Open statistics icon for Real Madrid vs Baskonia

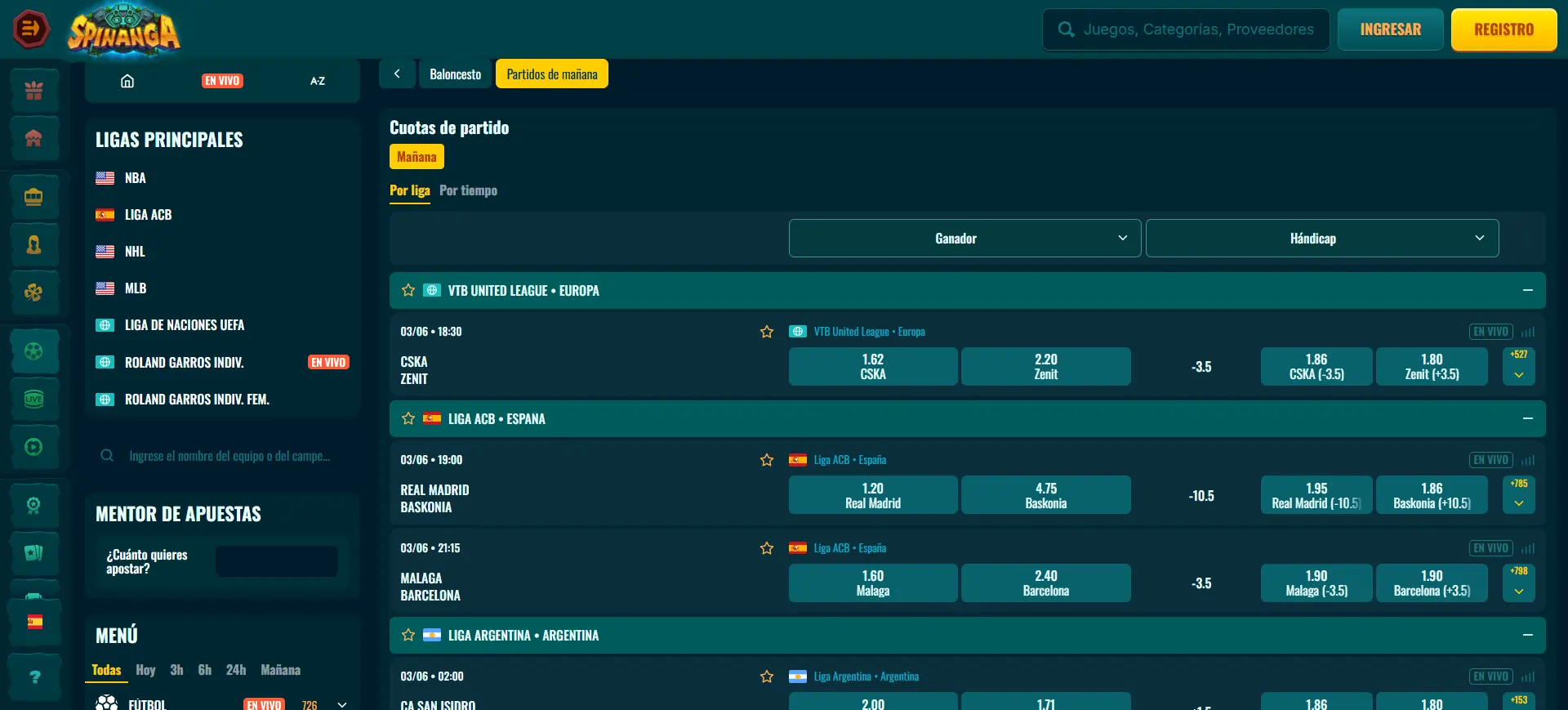point(1528,460)
